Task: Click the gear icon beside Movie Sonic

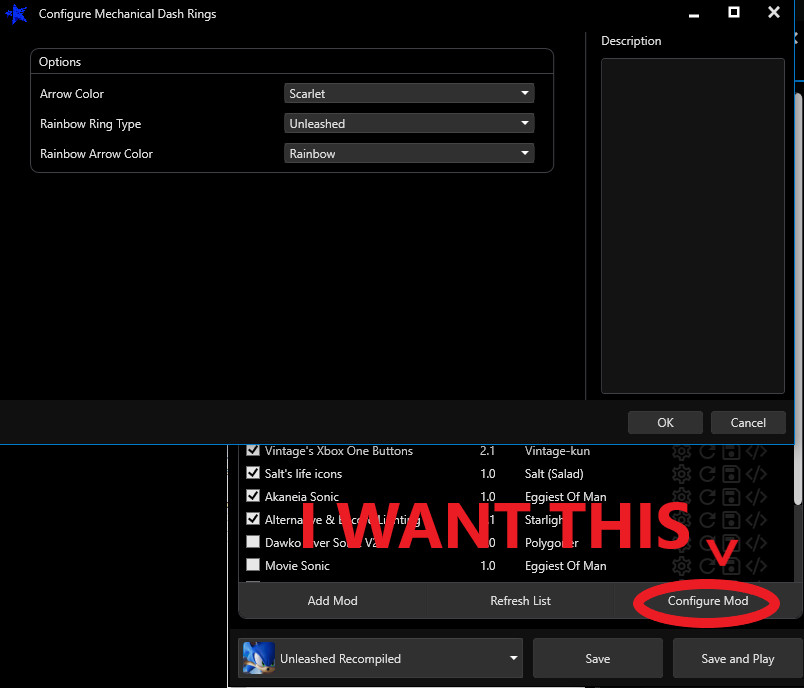Action: point(682,565)
